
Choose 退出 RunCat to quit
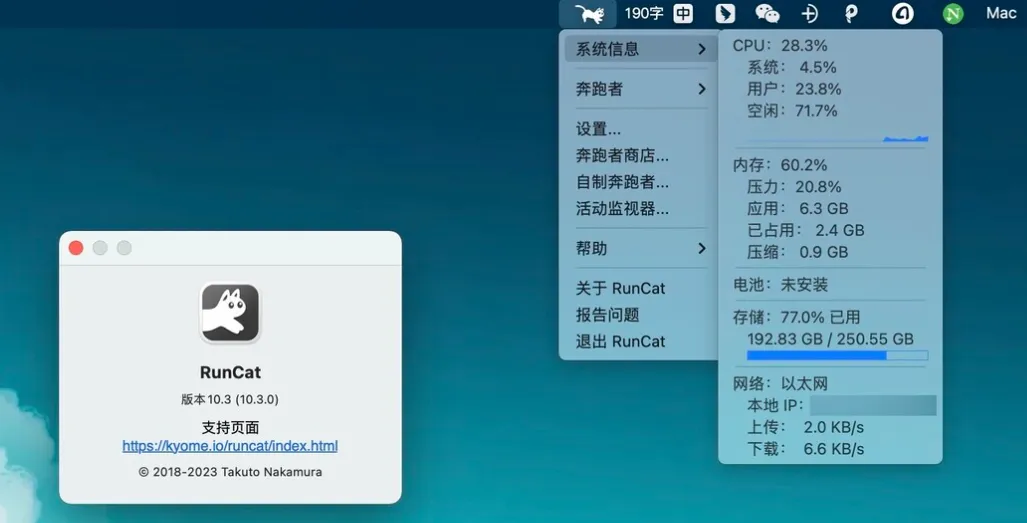tap(620, 341)
